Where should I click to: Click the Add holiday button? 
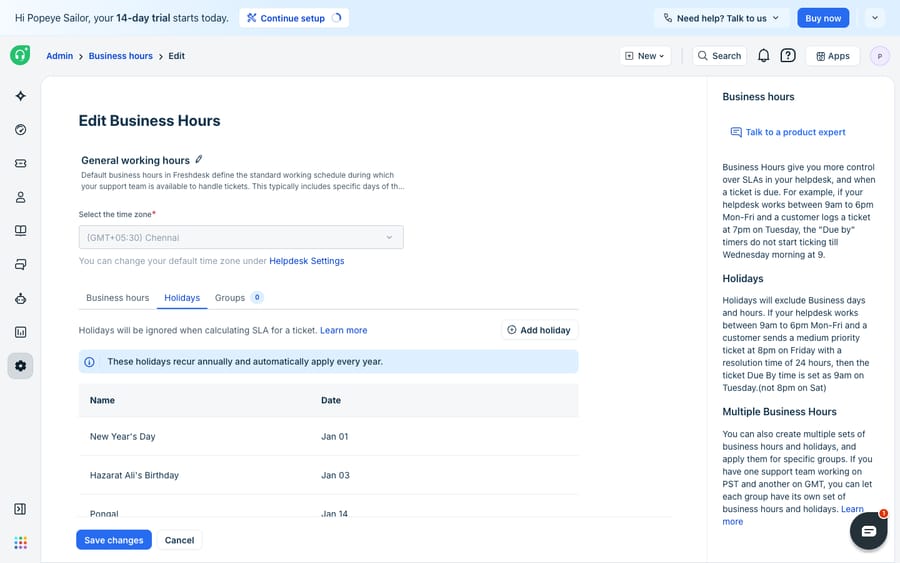point(539,330)
